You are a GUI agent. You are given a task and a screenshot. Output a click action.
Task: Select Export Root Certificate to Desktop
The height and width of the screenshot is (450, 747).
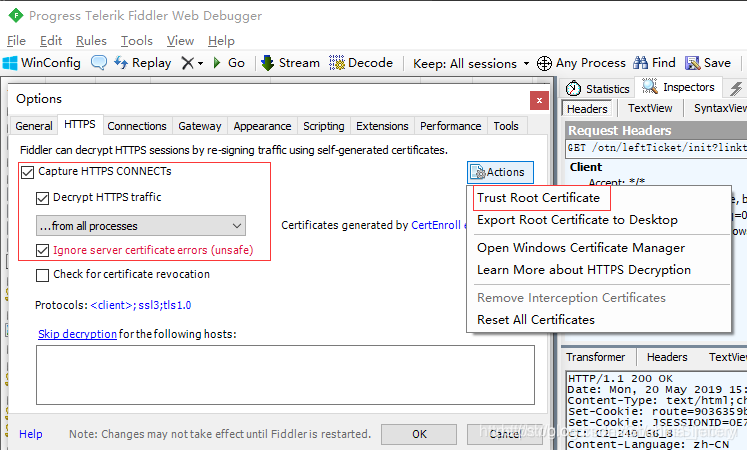click(577, 220)
